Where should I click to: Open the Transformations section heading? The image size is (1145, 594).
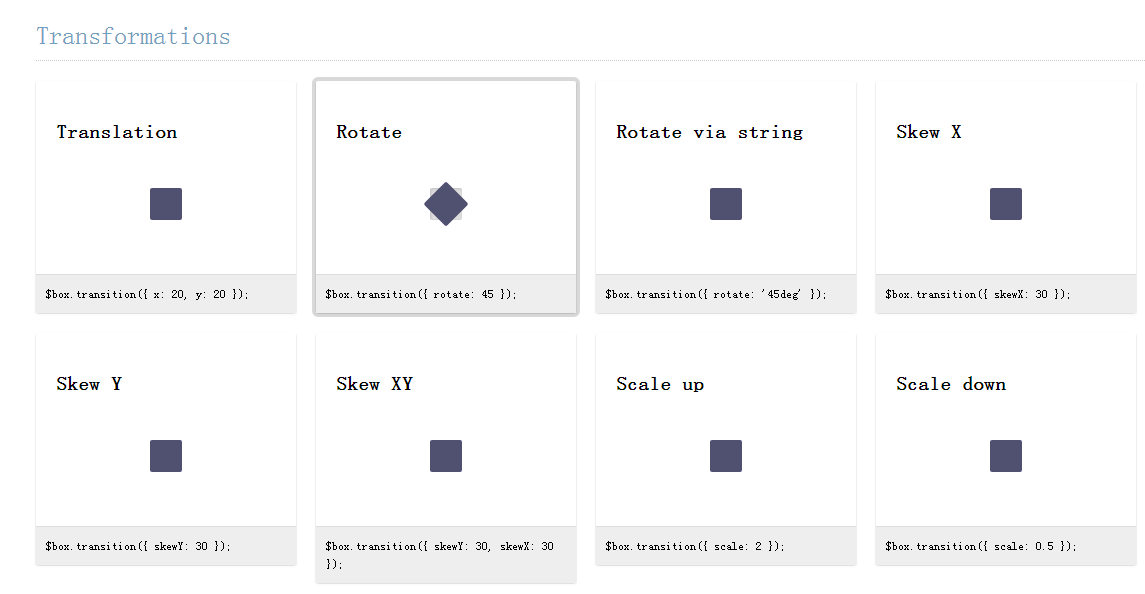(134, 37)
